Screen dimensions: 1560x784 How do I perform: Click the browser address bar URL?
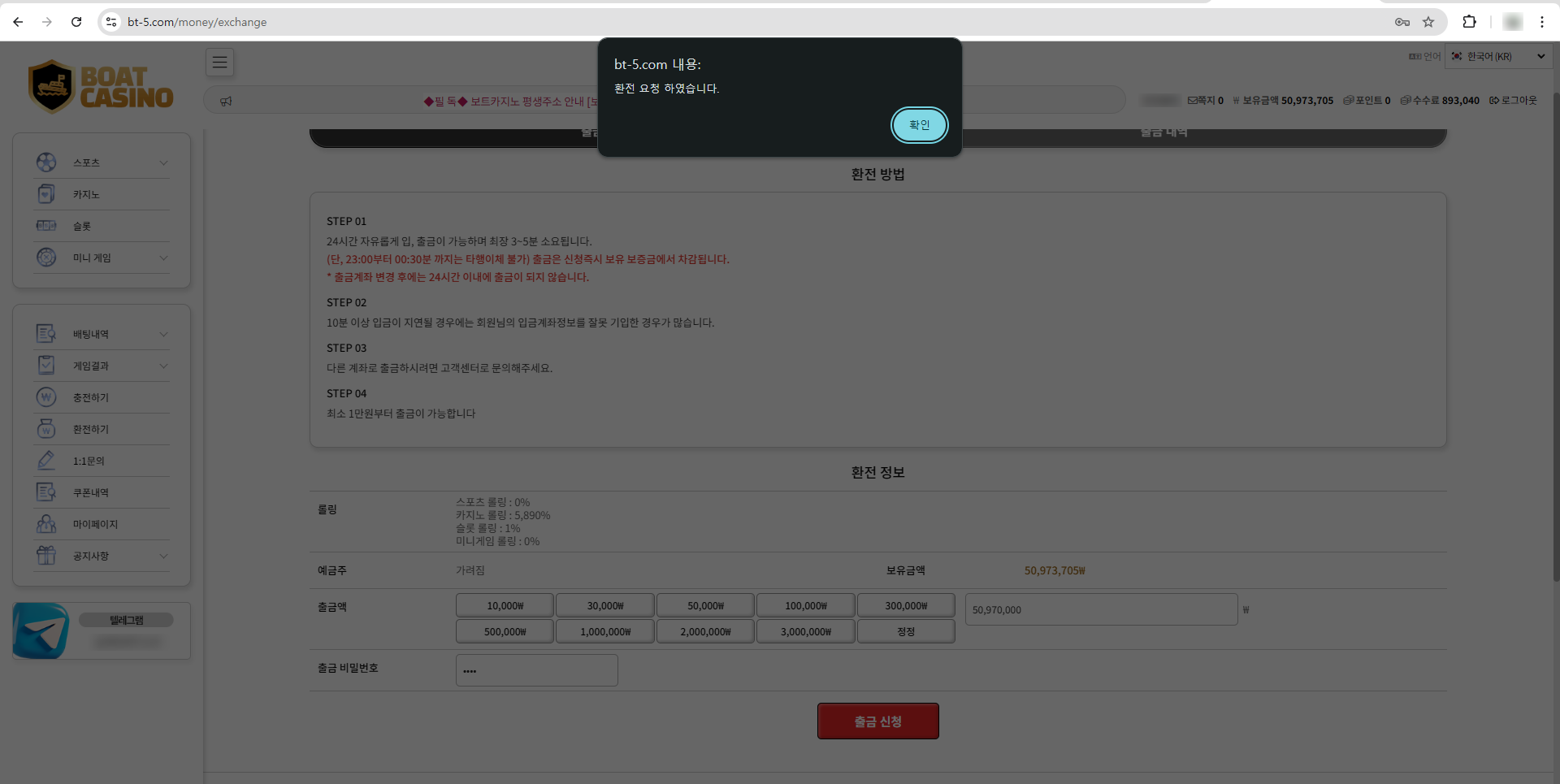tap(197, 22)
